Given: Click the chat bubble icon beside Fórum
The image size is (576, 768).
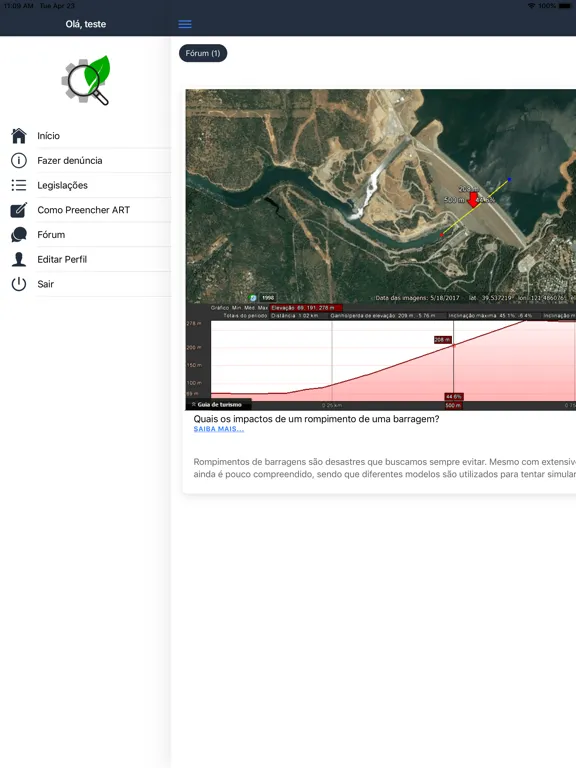Looking at the screenshot, I should (19, 235).
